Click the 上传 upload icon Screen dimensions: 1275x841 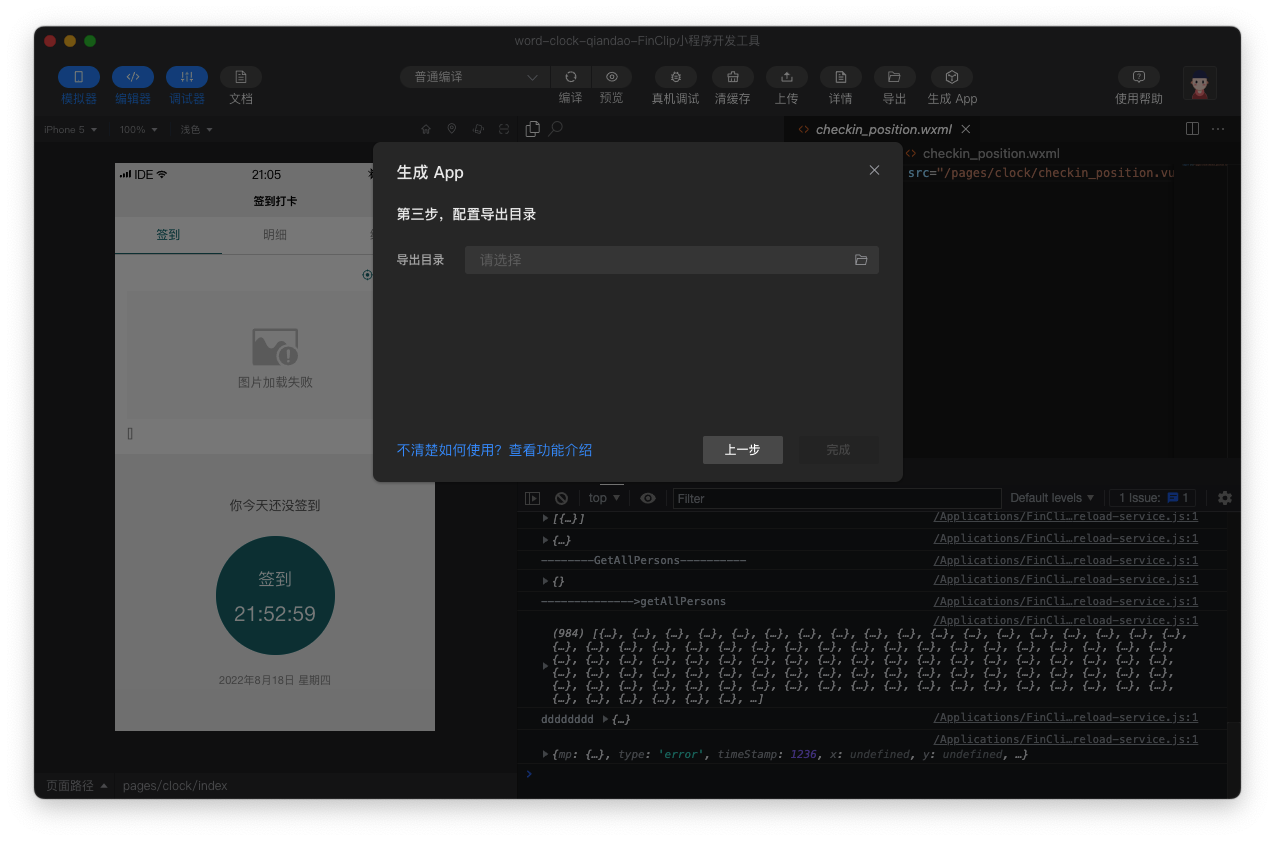(x=787, y=77)
